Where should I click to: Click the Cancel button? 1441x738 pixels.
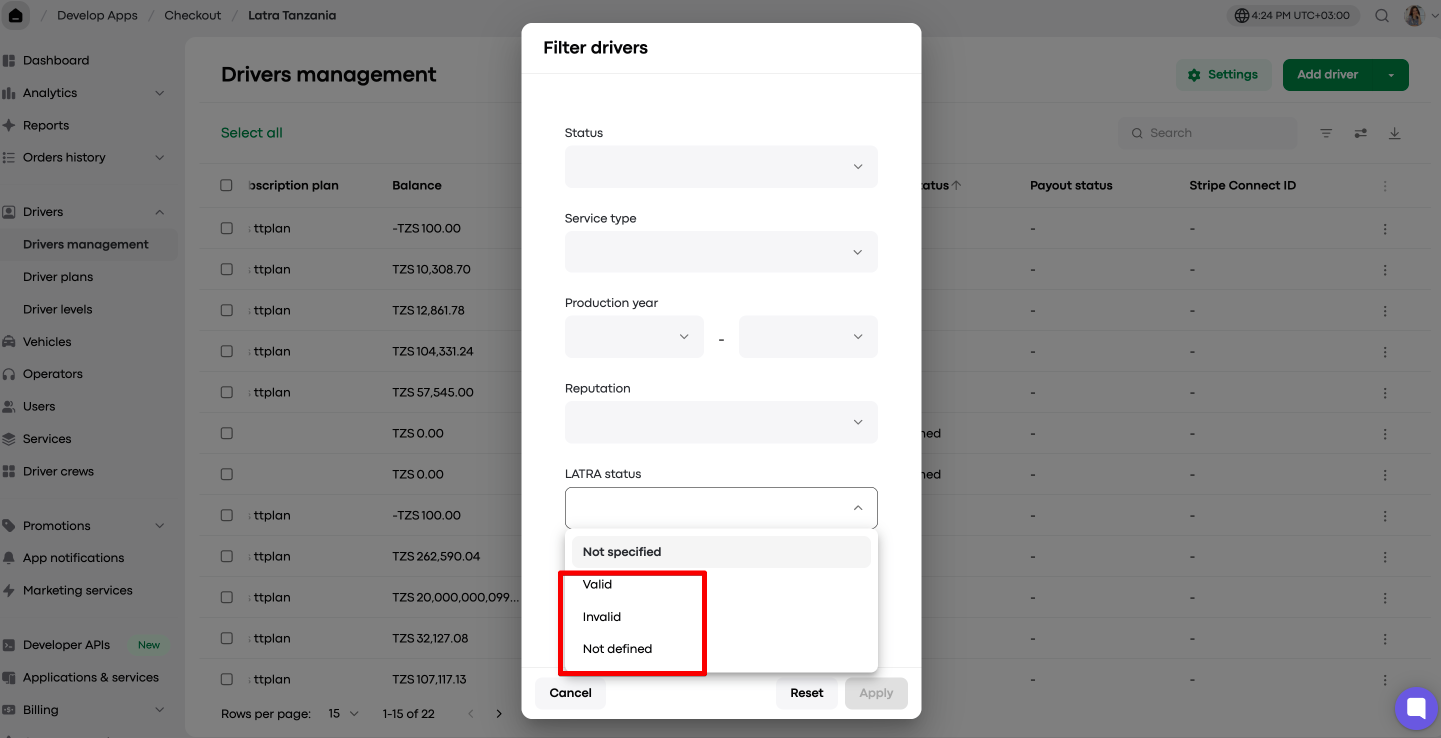click(x=570, y=693)
